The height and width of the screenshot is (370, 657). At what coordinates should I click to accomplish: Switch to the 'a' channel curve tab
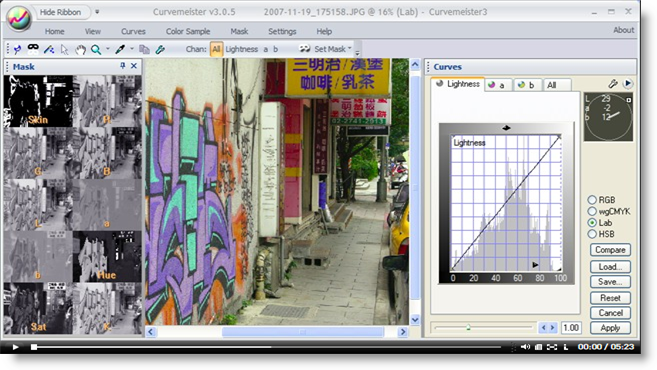pyautogui.click(x=497, y=85)
